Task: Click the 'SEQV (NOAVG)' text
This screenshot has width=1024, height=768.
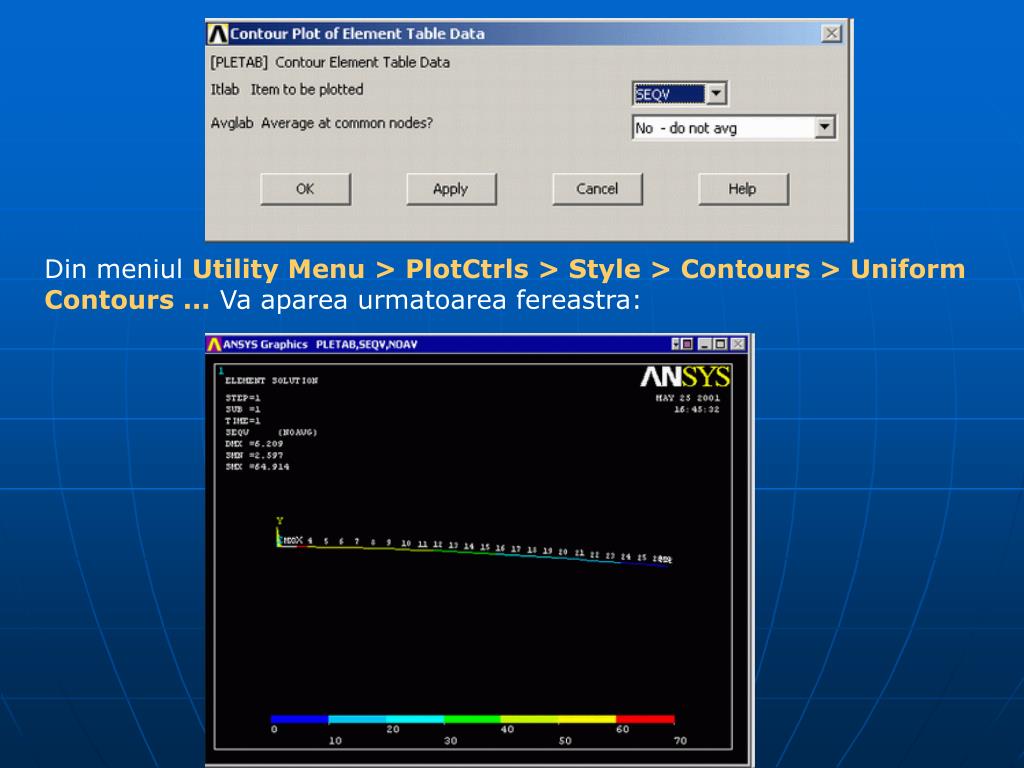Action: click(x=271, y=432)
